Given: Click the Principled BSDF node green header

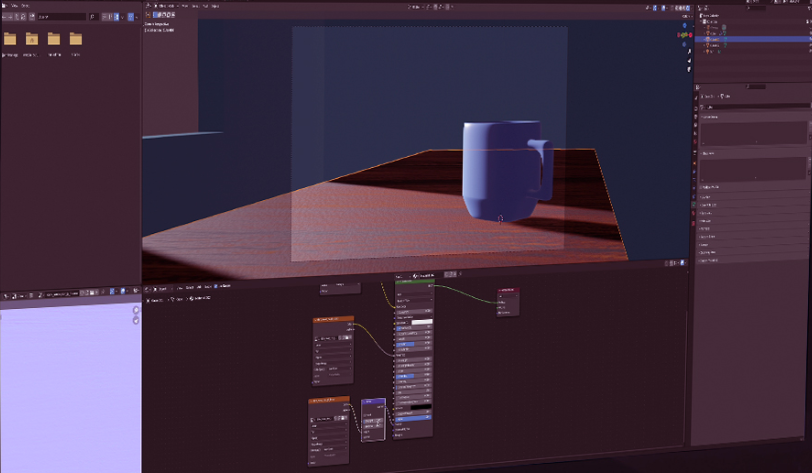Looking at the screenshot, I should [x=414, y=281].
